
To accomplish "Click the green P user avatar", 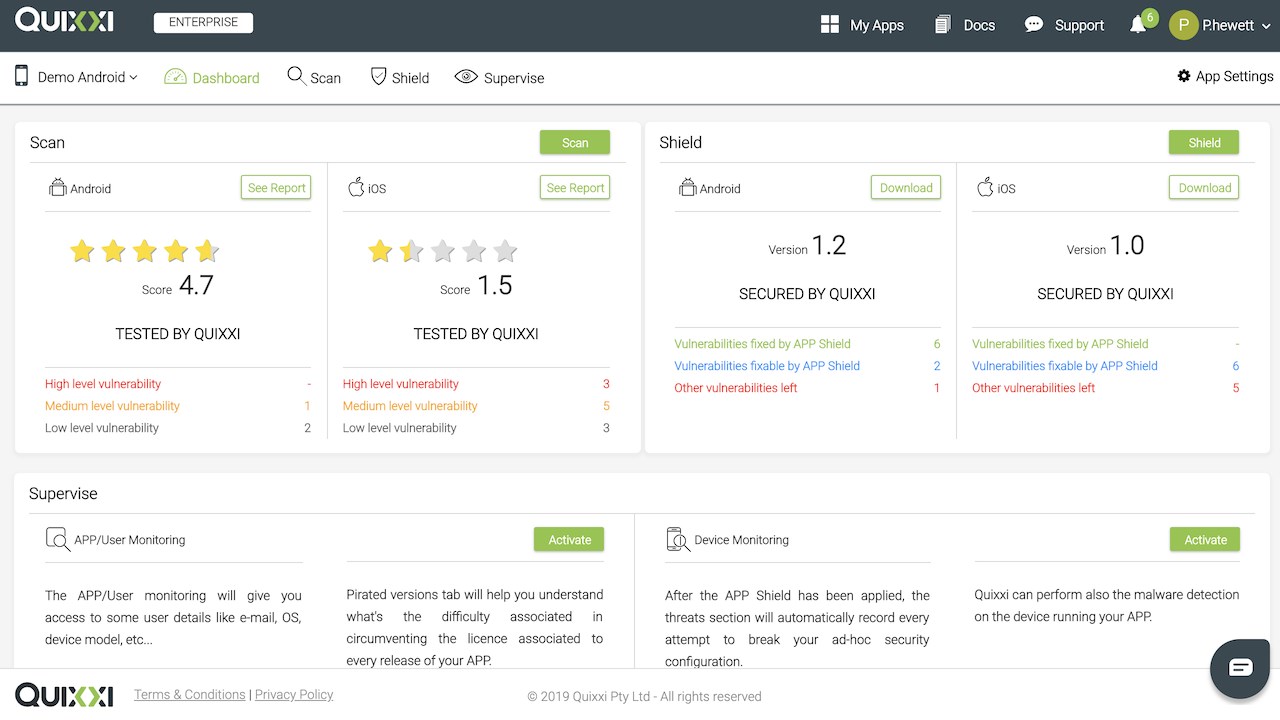I will pyautogui.click(x=1184, y=26).
